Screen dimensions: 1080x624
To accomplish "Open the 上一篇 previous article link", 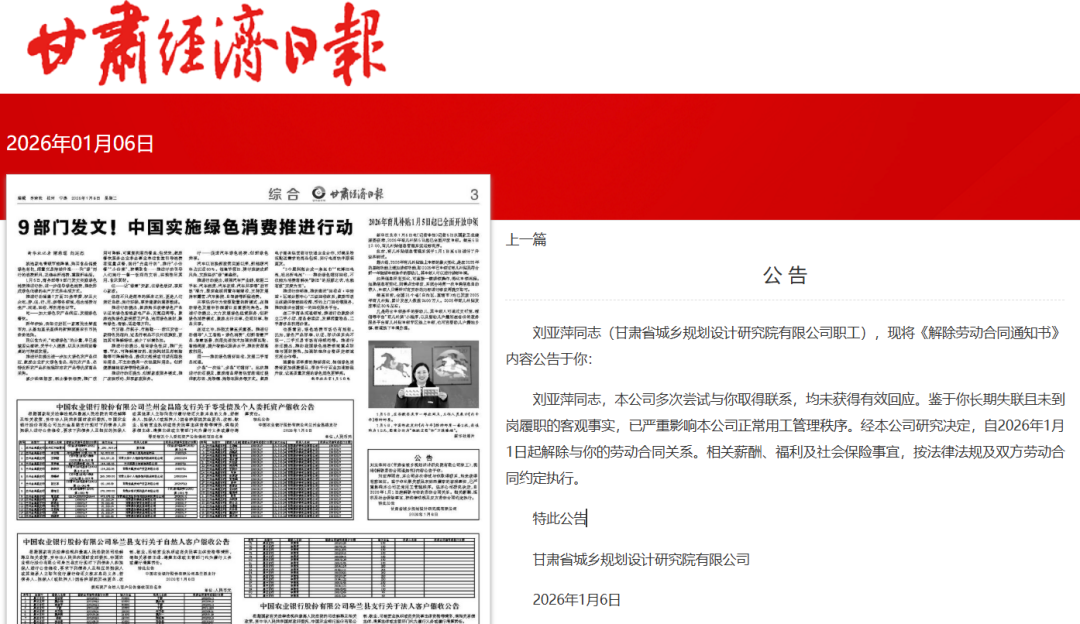I will tap(526, 240).
